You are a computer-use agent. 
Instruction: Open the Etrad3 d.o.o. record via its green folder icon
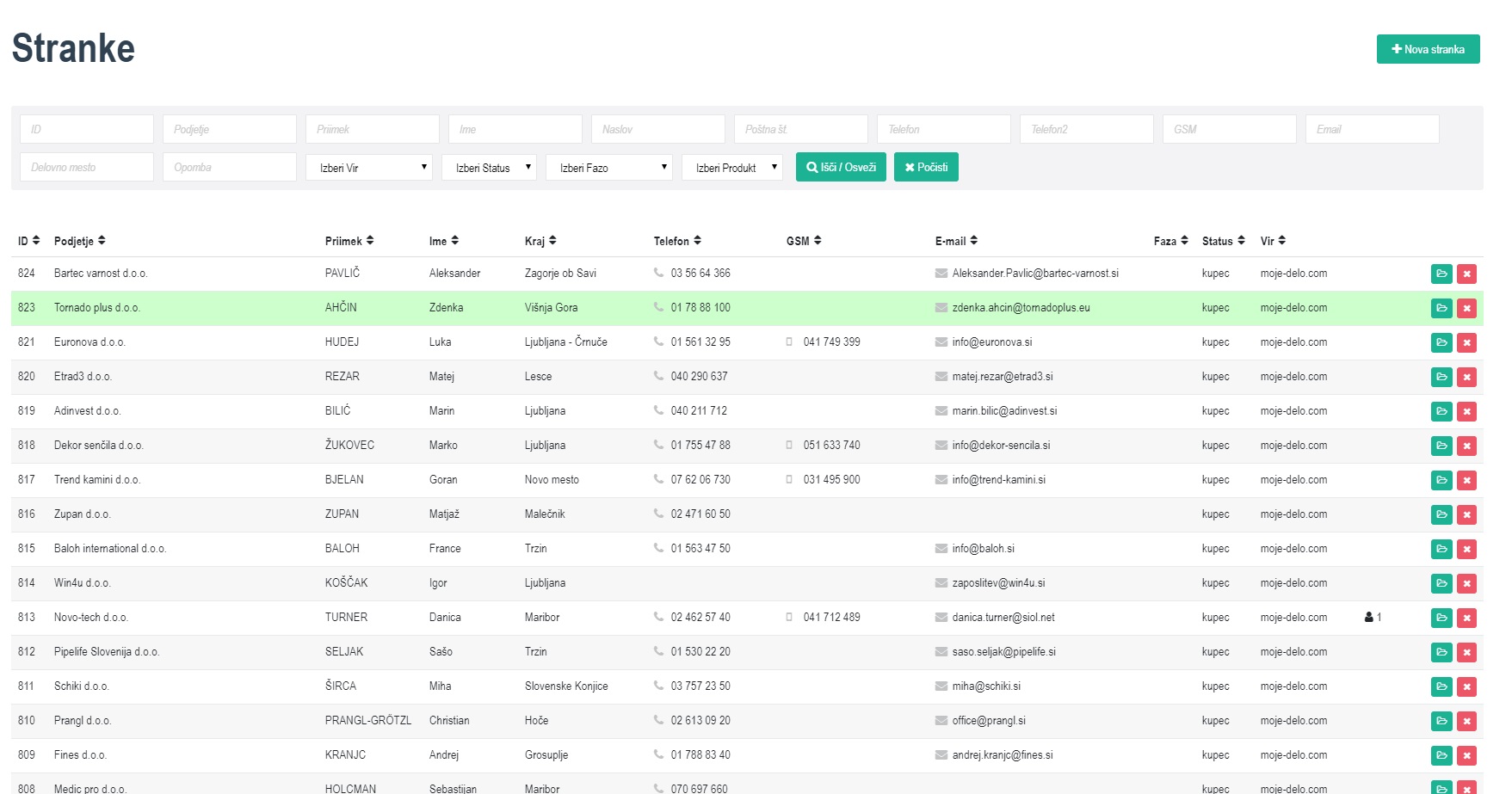[x=1441, y=377]
